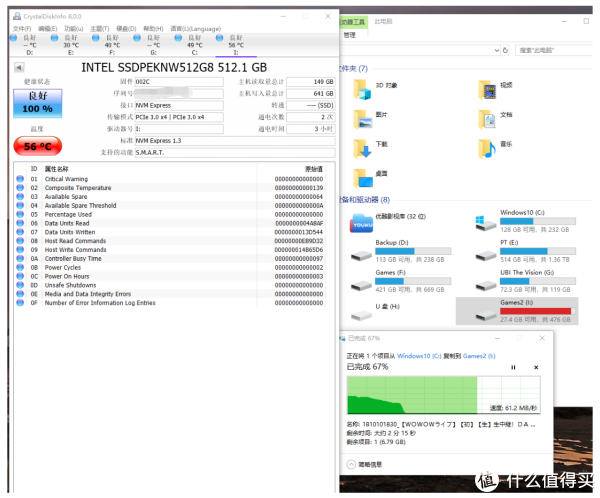Select the Percentage Used attribute row
600x498 pixels.
point(170,214)
